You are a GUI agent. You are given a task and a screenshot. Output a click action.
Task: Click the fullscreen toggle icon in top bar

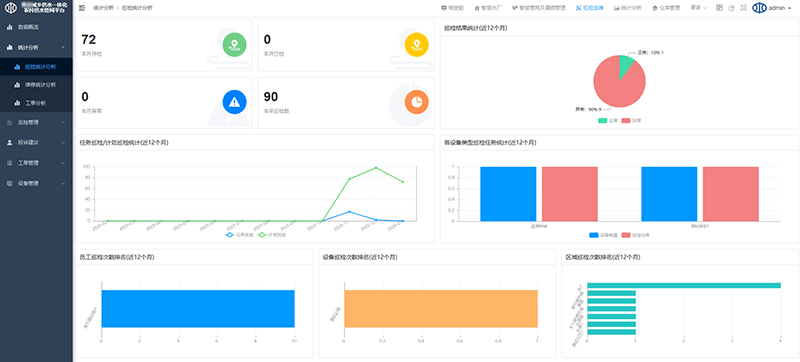click(743, 8)
